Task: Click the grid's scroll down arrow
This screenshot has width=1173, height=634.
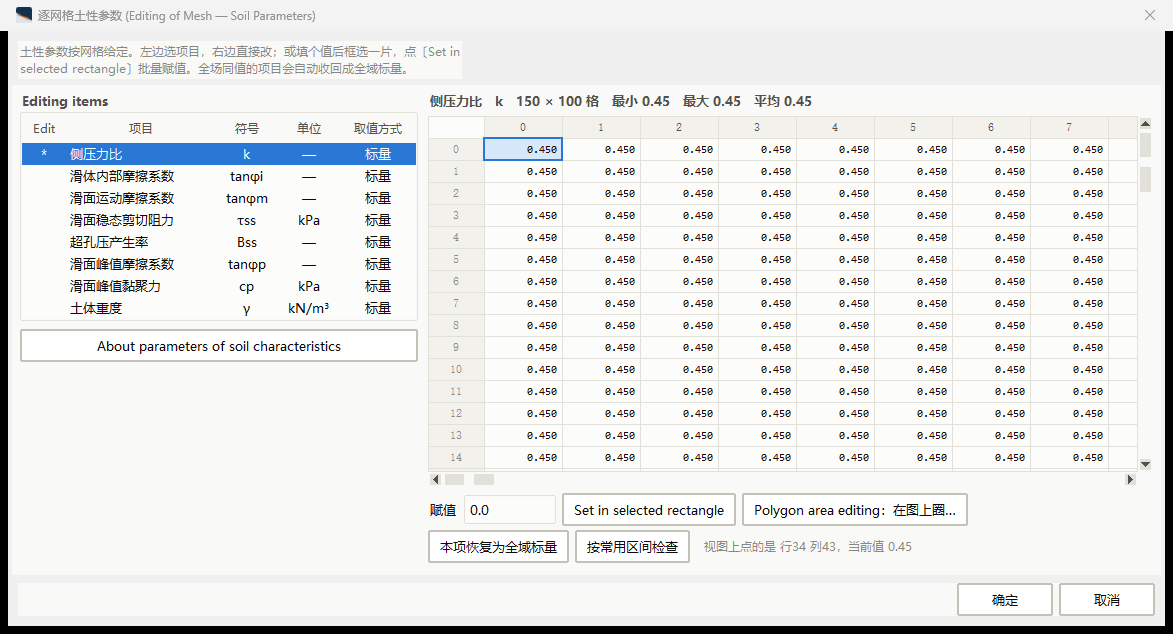Action: pos(1145,465)
